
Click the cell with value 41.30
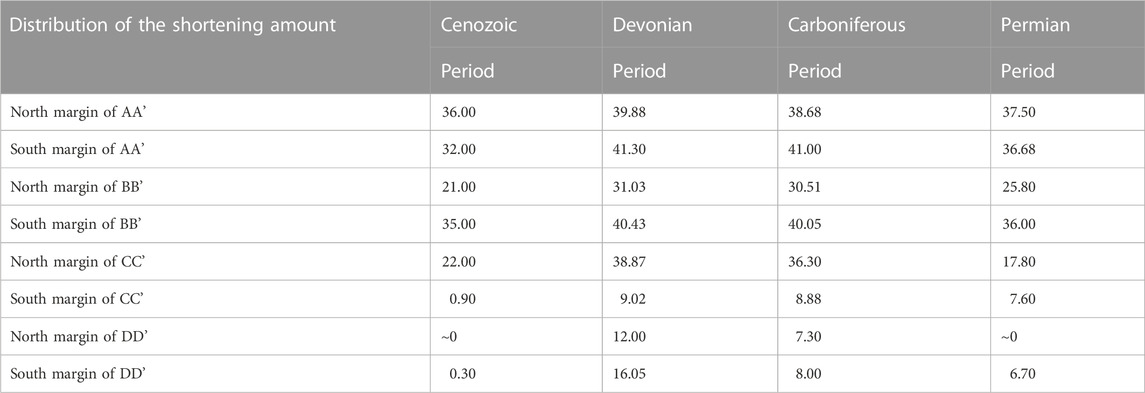[x=629, y=150]
